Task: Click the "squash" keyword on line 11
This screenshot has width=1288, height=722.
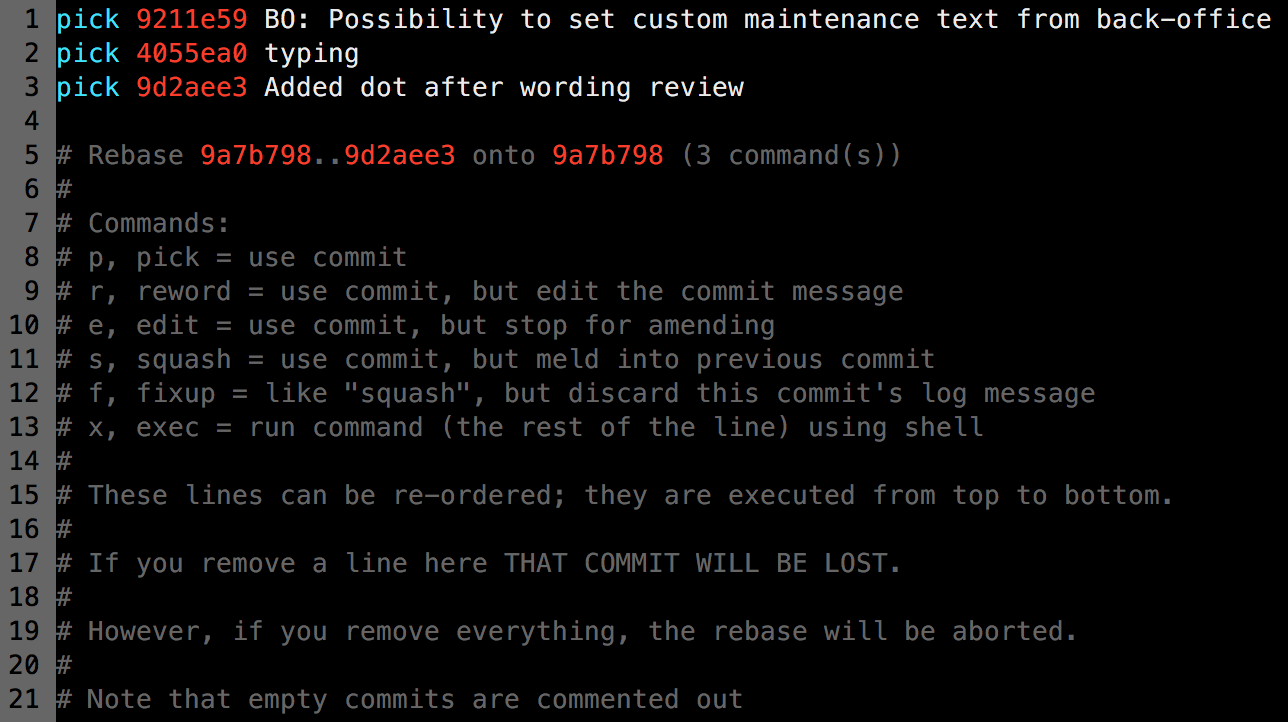Action: [x=184, y=360]
